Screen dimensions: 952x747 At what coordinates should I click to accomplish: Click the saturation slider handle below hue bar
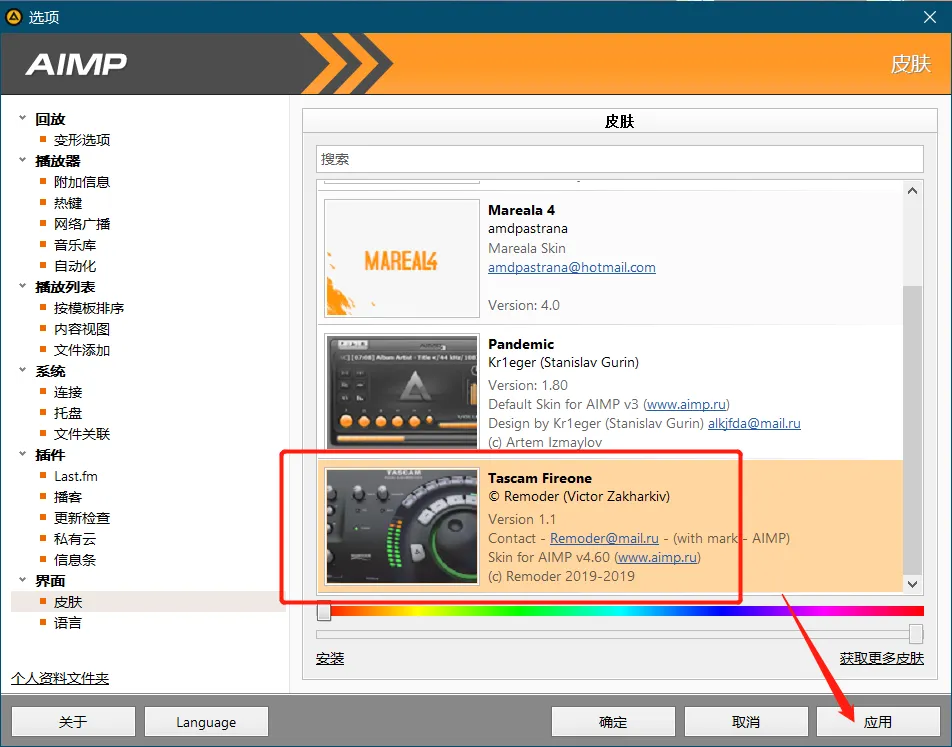pos(916,634)
